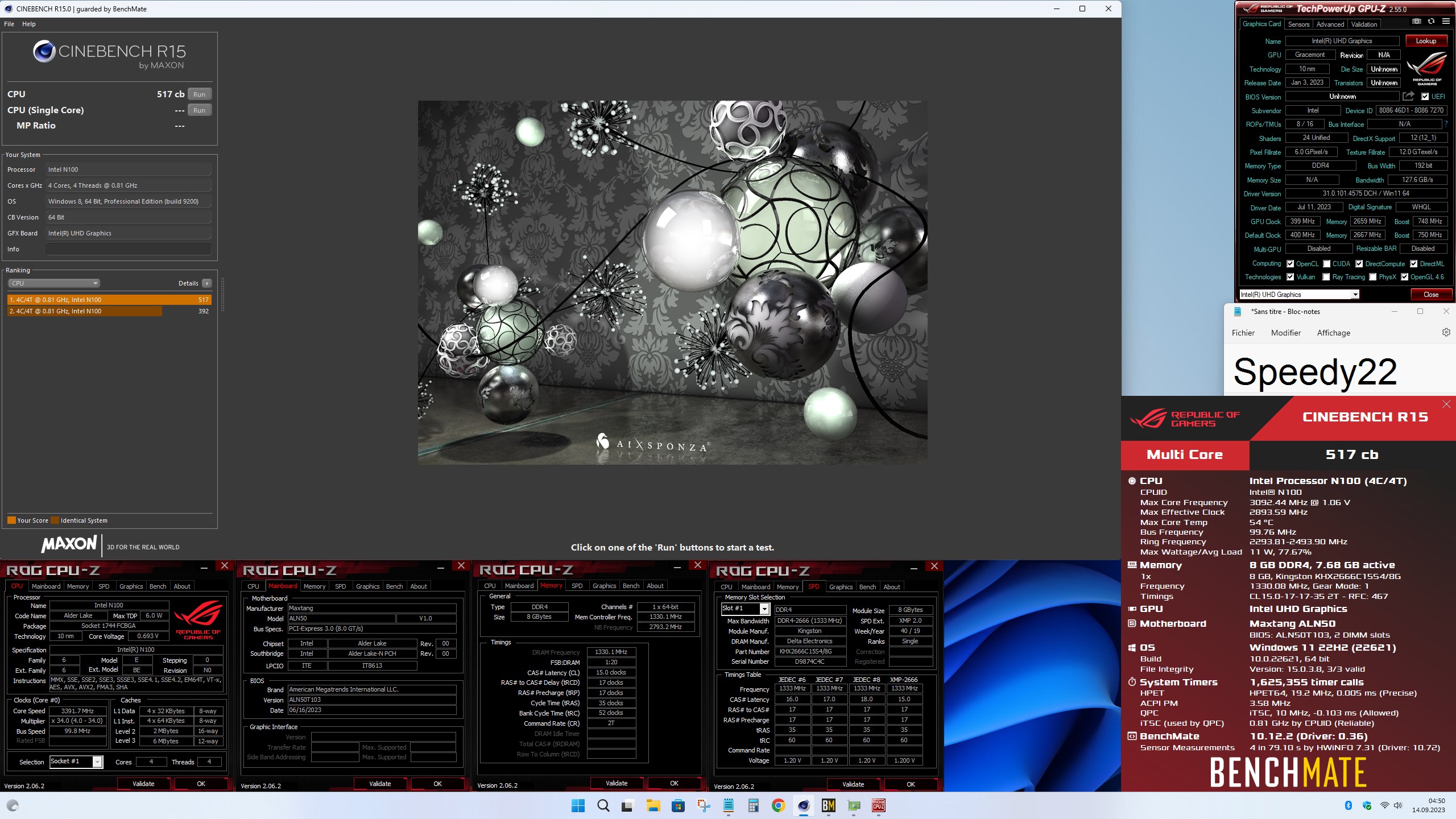Screen dimensions: 1456x819
Task: Take a GPU-Z screenshot with camera icon
Action: 1417,22
